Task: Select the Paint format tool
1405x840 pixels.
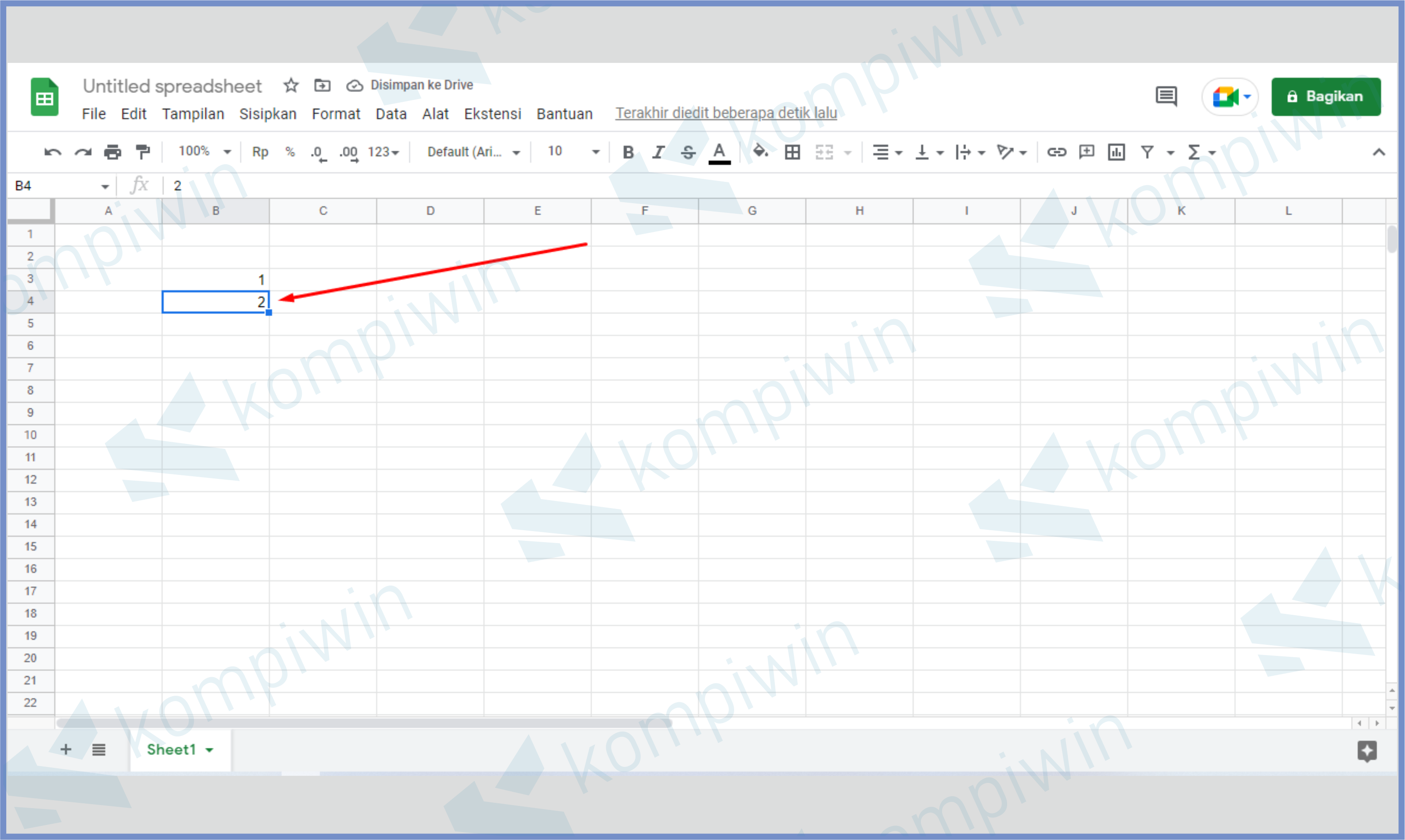Action: click(x=142, y=152)
